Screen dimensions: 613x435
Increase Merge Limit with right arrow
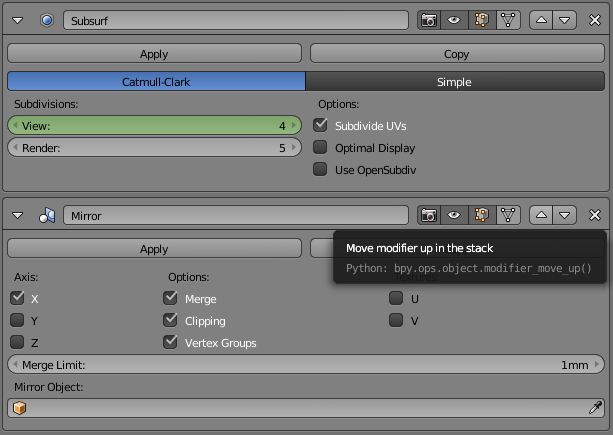597,364
